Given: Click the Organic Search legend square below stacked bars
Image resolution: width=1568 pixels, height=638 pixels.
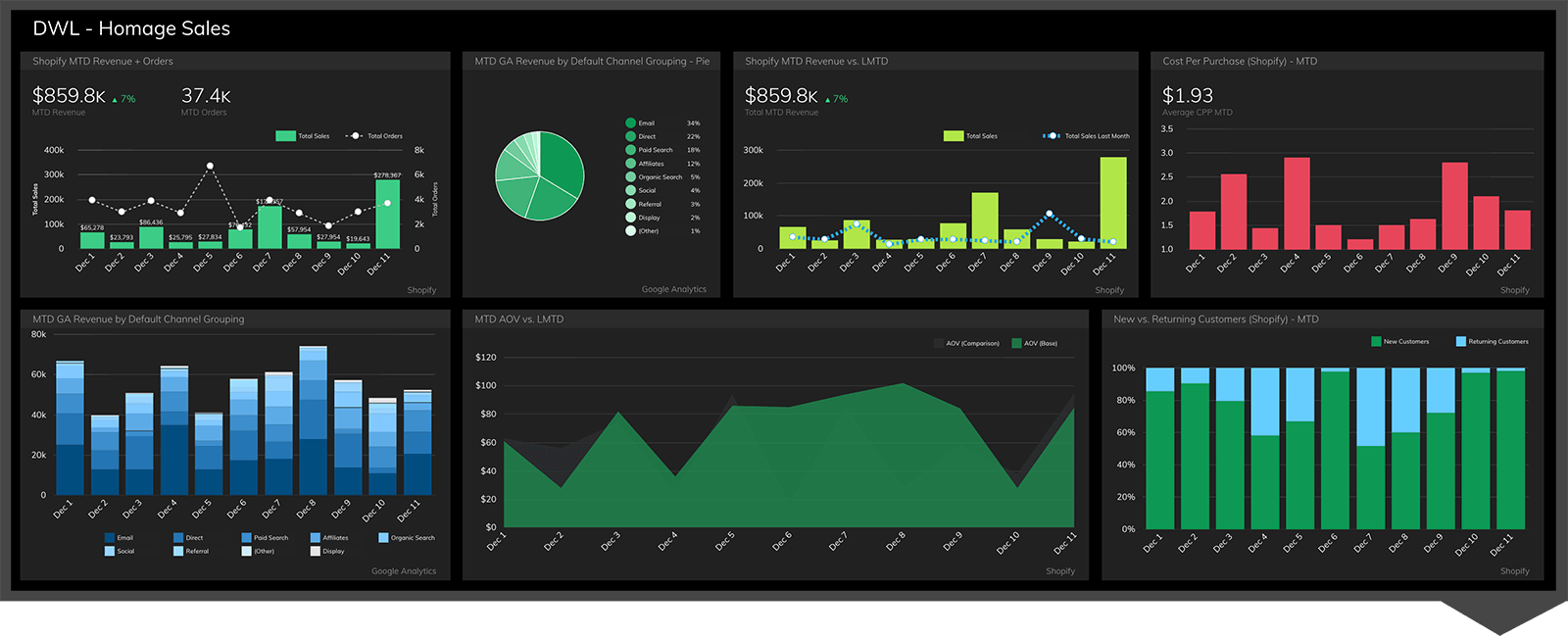Looking at the screenshot, I should pyautogui.click(x=383, y=538).
